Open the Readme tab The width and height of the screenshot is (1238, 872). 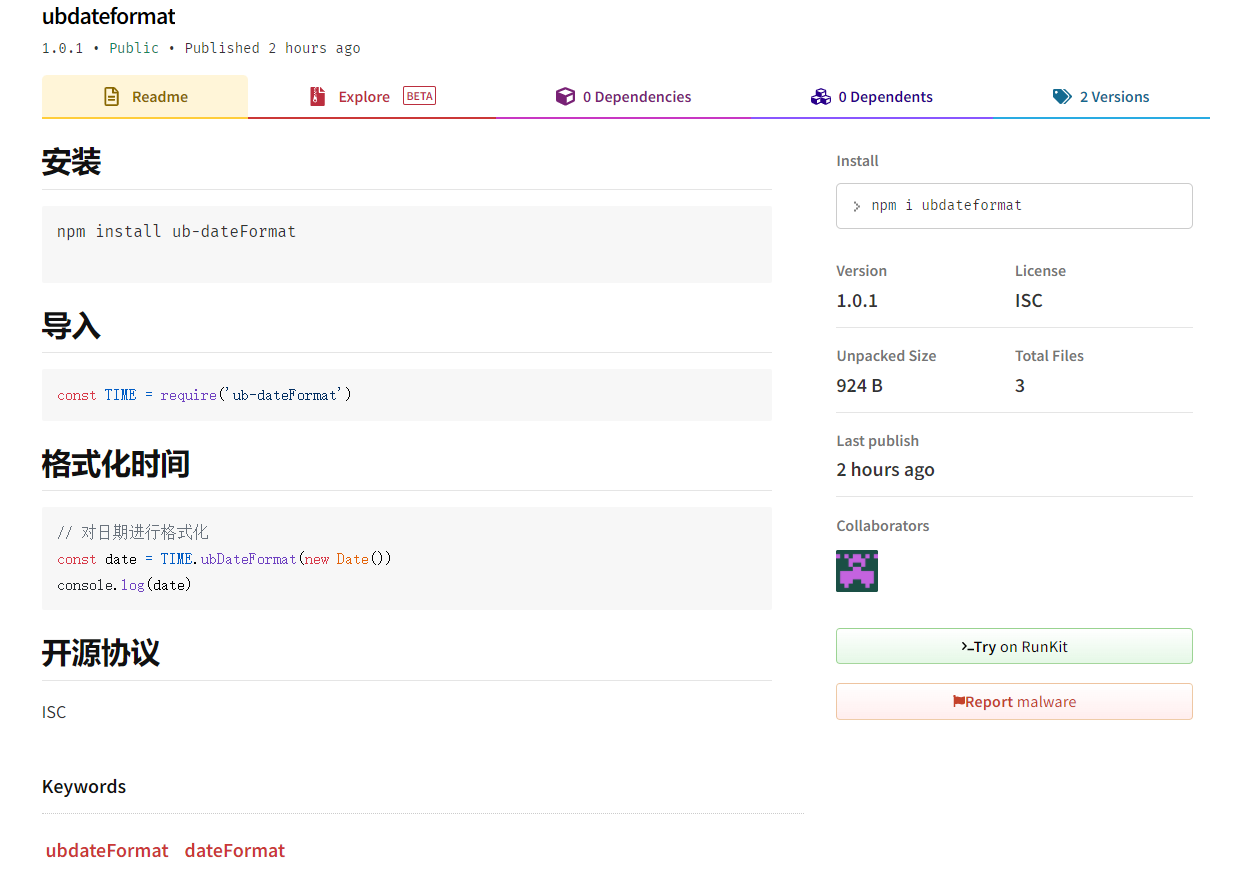point(145,97)
